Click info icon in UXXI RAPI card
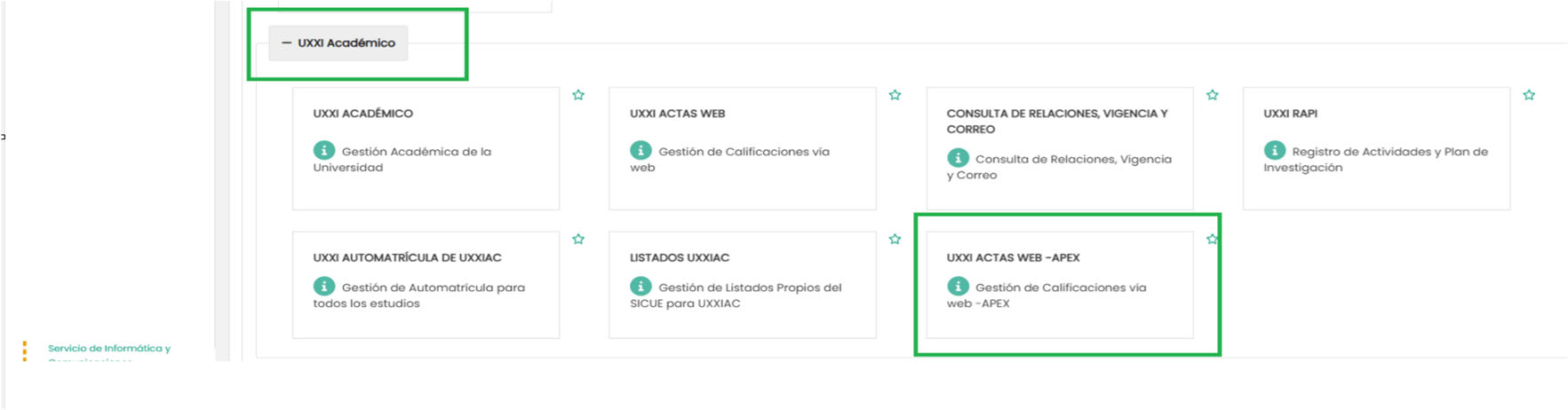The height and width of the screenshot is (410, 1568). (x=1275, y=150)
